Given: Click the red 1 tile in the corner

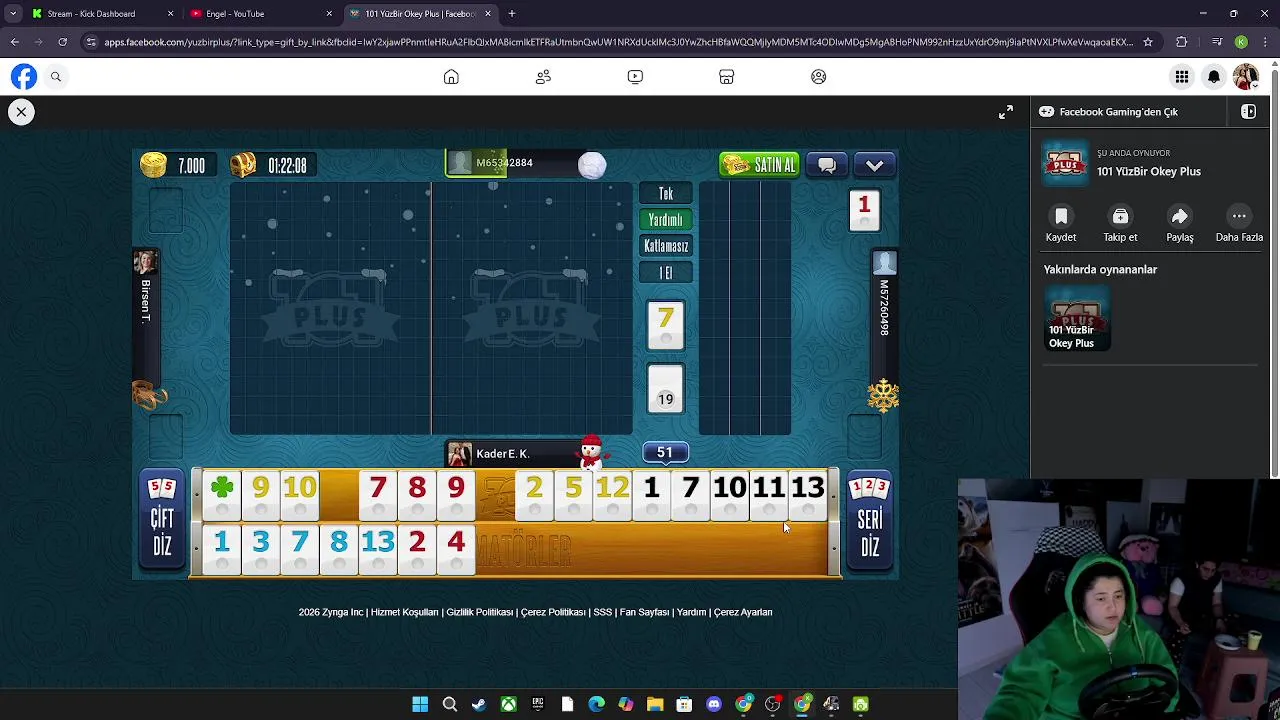Looking at the screenshot, I should [x=864, y=210].
